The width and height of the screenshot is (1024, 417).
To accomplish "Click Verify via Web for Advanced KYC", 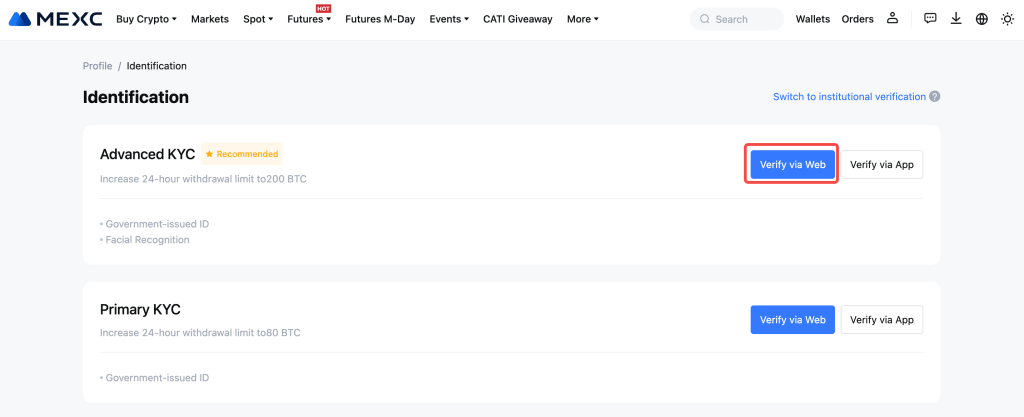I will 792,164.
